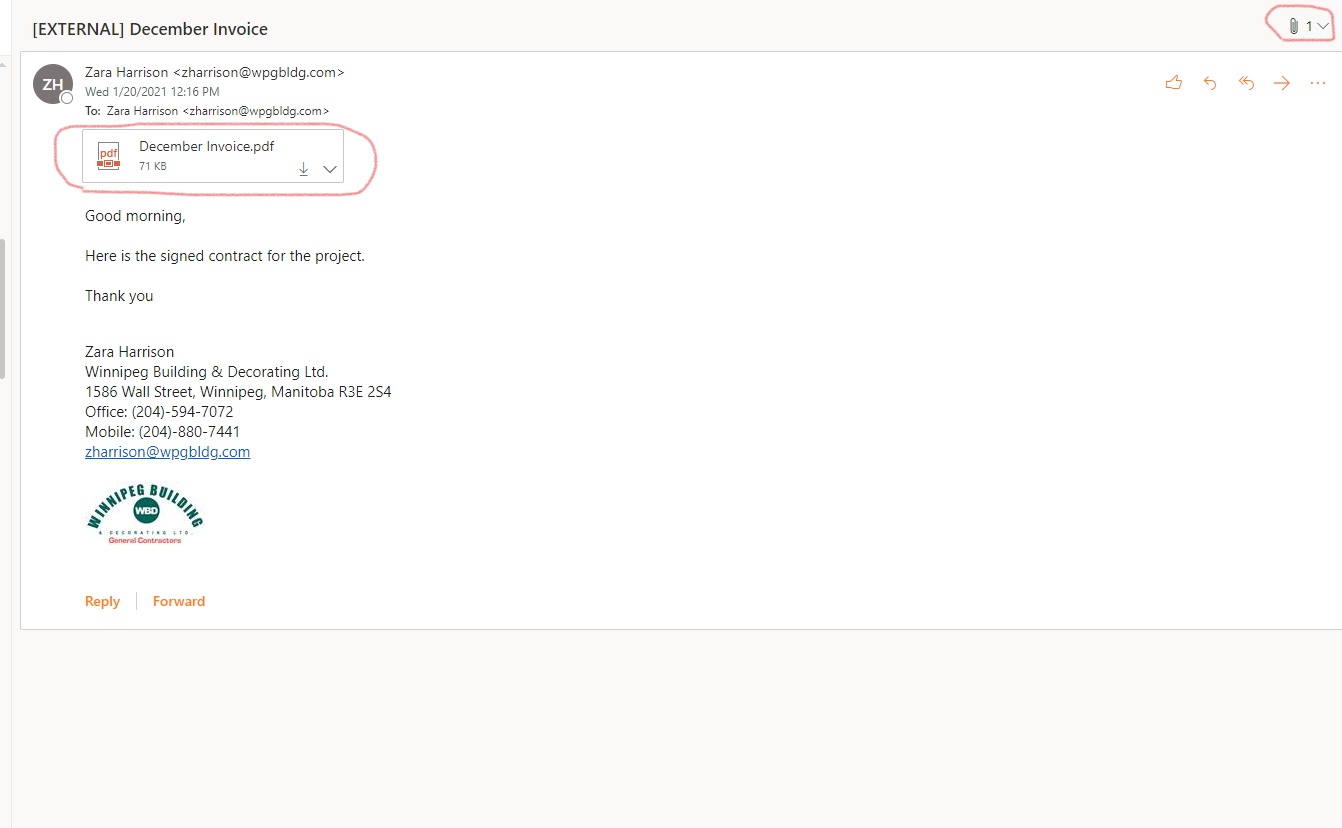
Task: Click the ZH sender avatar
Action: [x=52, y=84]
